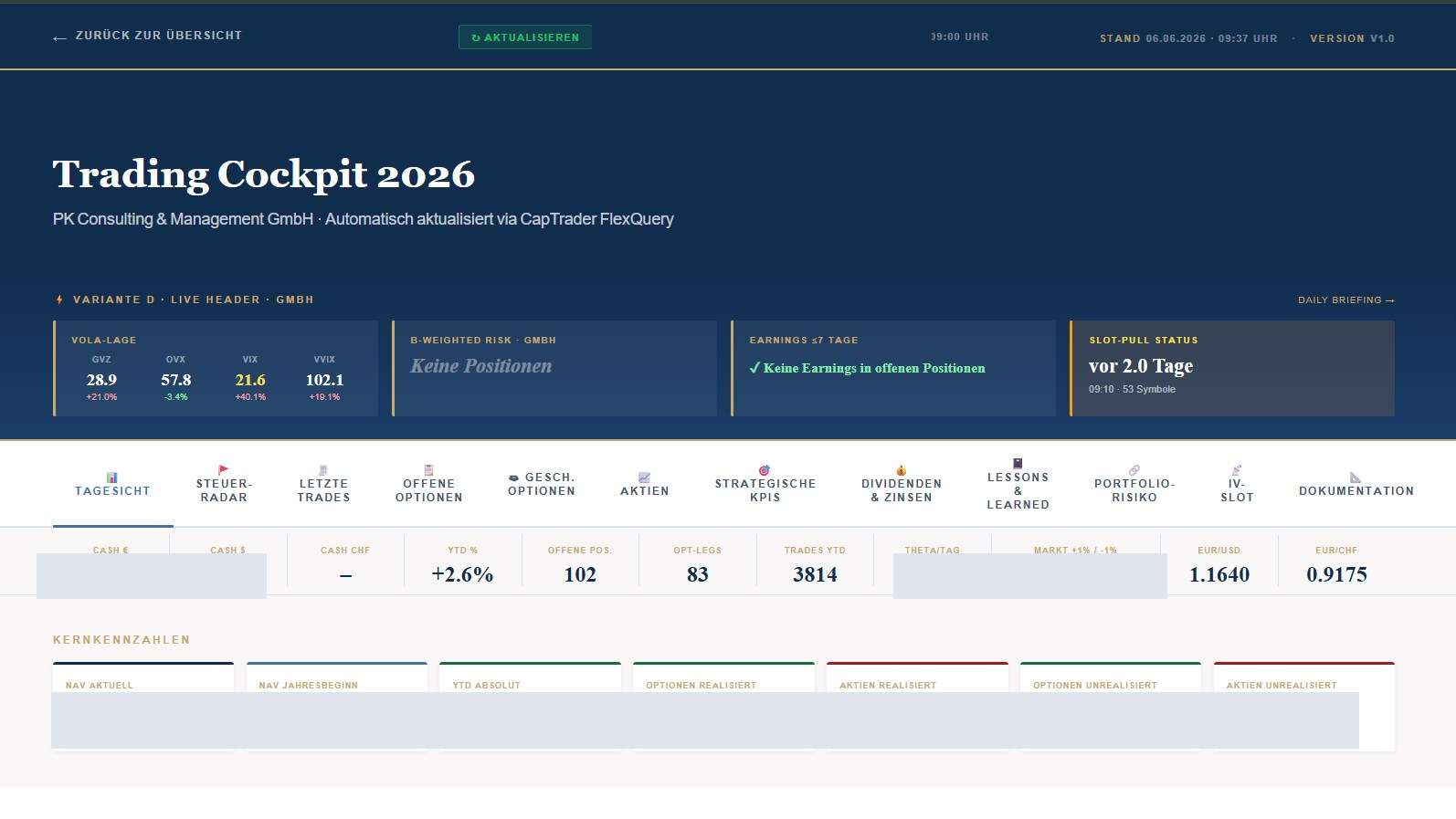Click the NAV Aktuell card
The height and width of the screenshot is (819, 1456).
pos(143,707)
